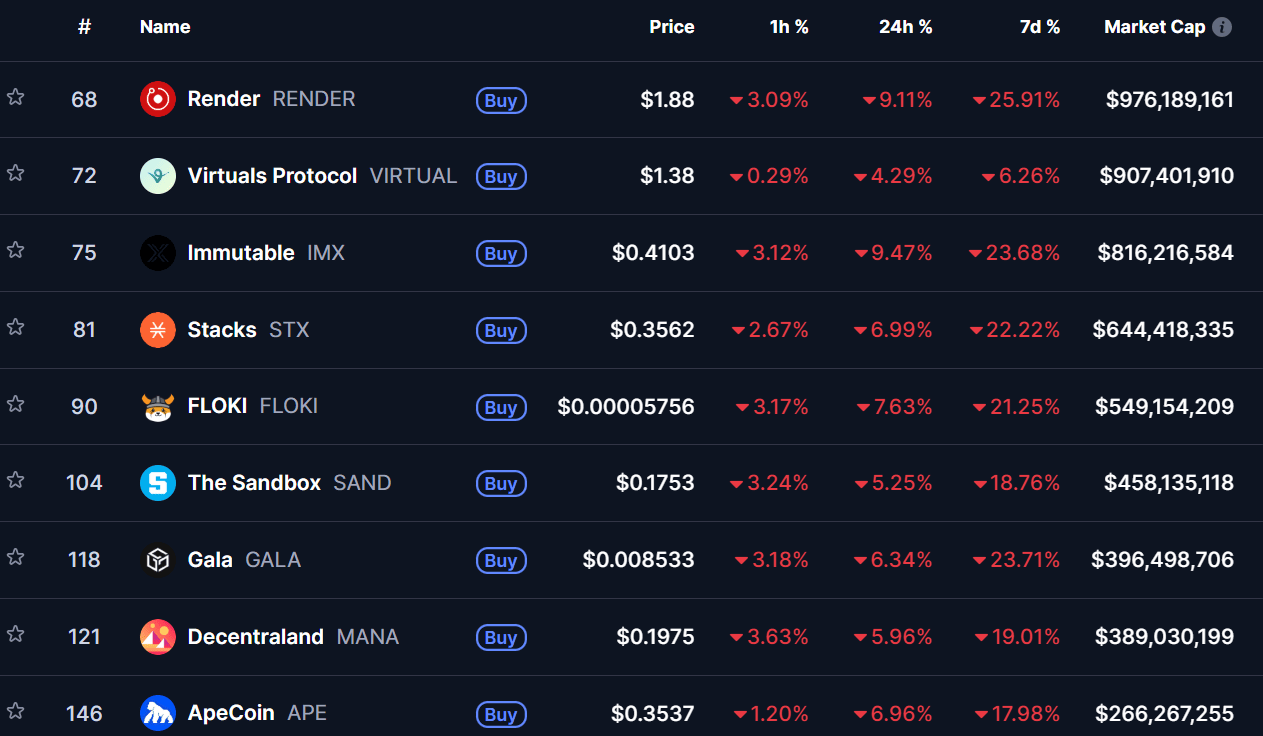The height and width of the screenshot is (736, 1263).
Task: Click the Virtuals Protocol logo icon
Action: pyautogui.click(x=158, y=176)
